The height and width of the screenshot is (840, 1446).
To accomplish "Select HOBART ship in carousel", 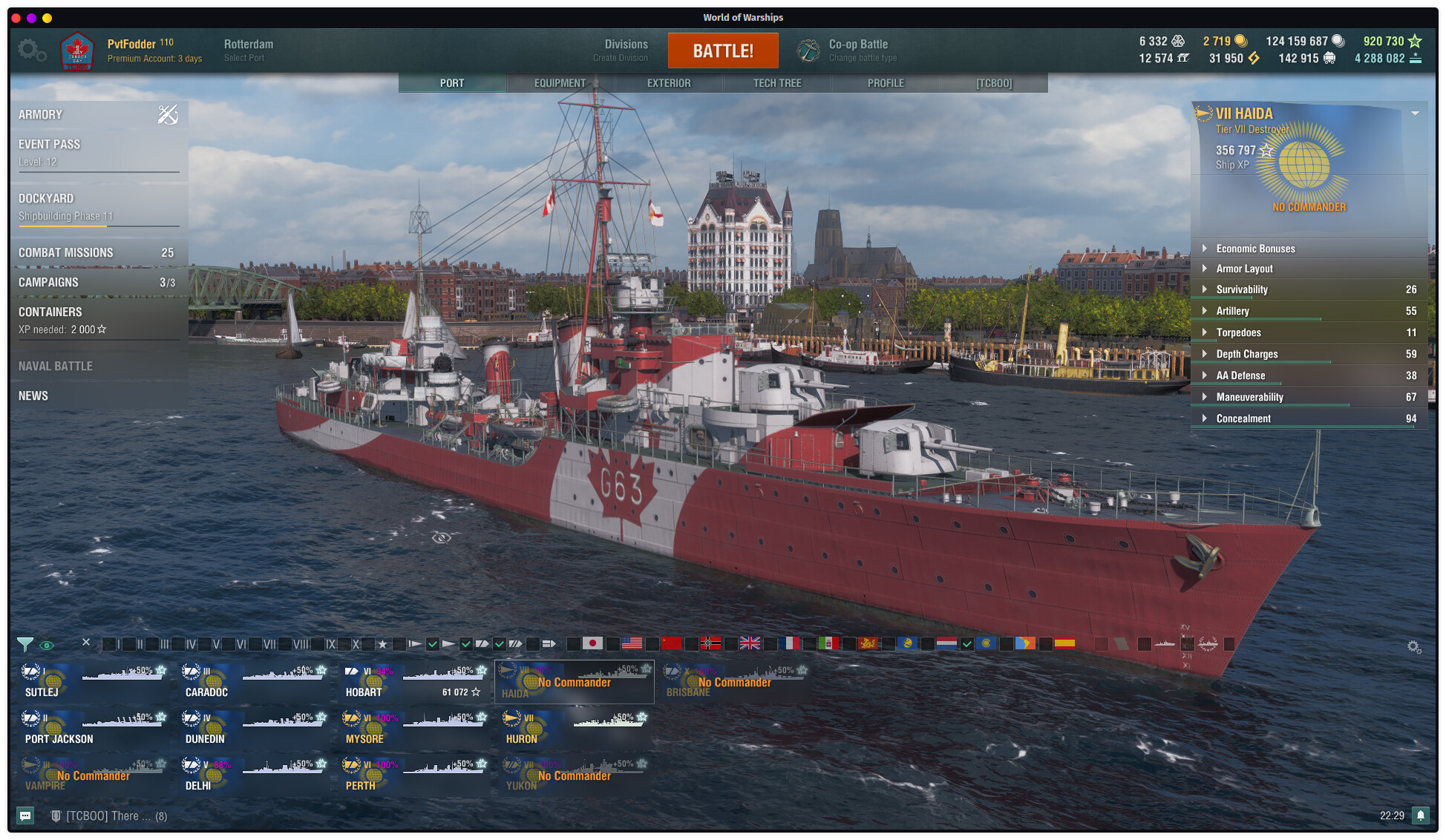I will pos(415,681).
